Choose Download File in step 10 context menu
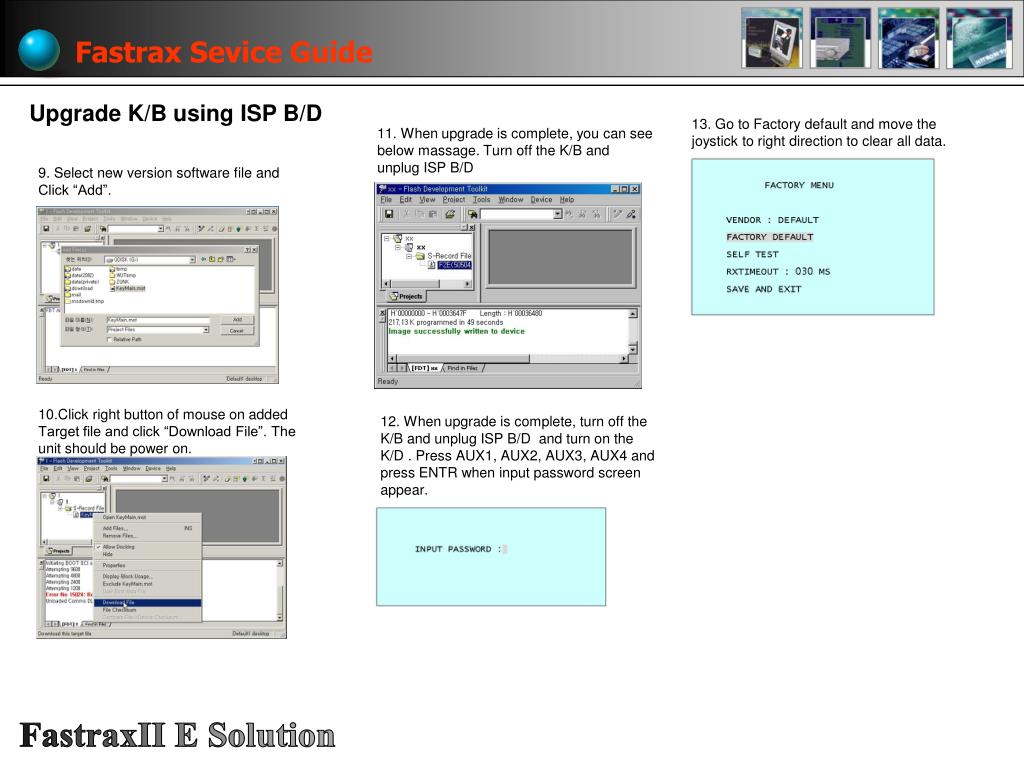Image resolution: width=1024 pixels, height=768 pixels. 148,603
